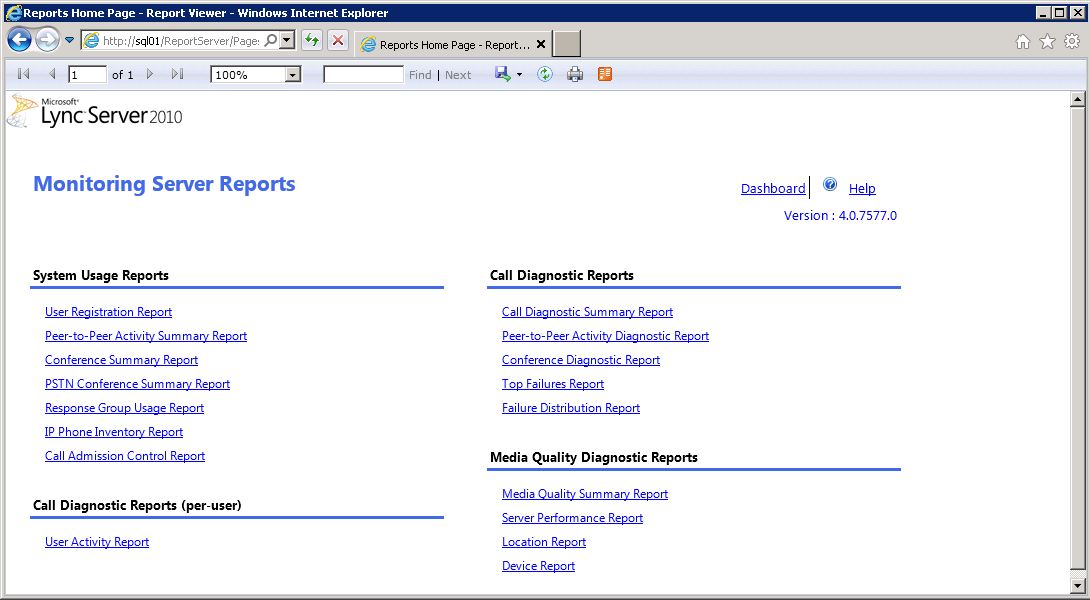
Task: Click the browser Back arrow button
Action: point(19,40)
